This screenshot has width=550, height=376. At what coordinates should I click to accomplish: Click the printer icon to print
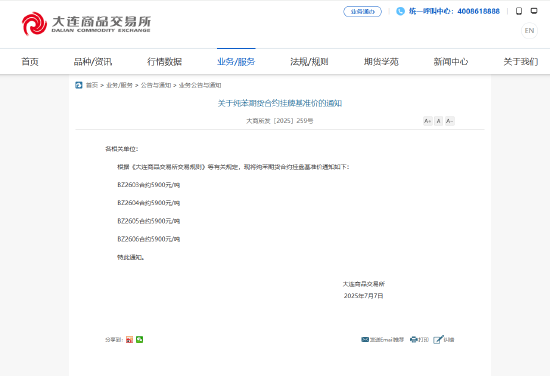pyautogui.click(x=414, y=340)
